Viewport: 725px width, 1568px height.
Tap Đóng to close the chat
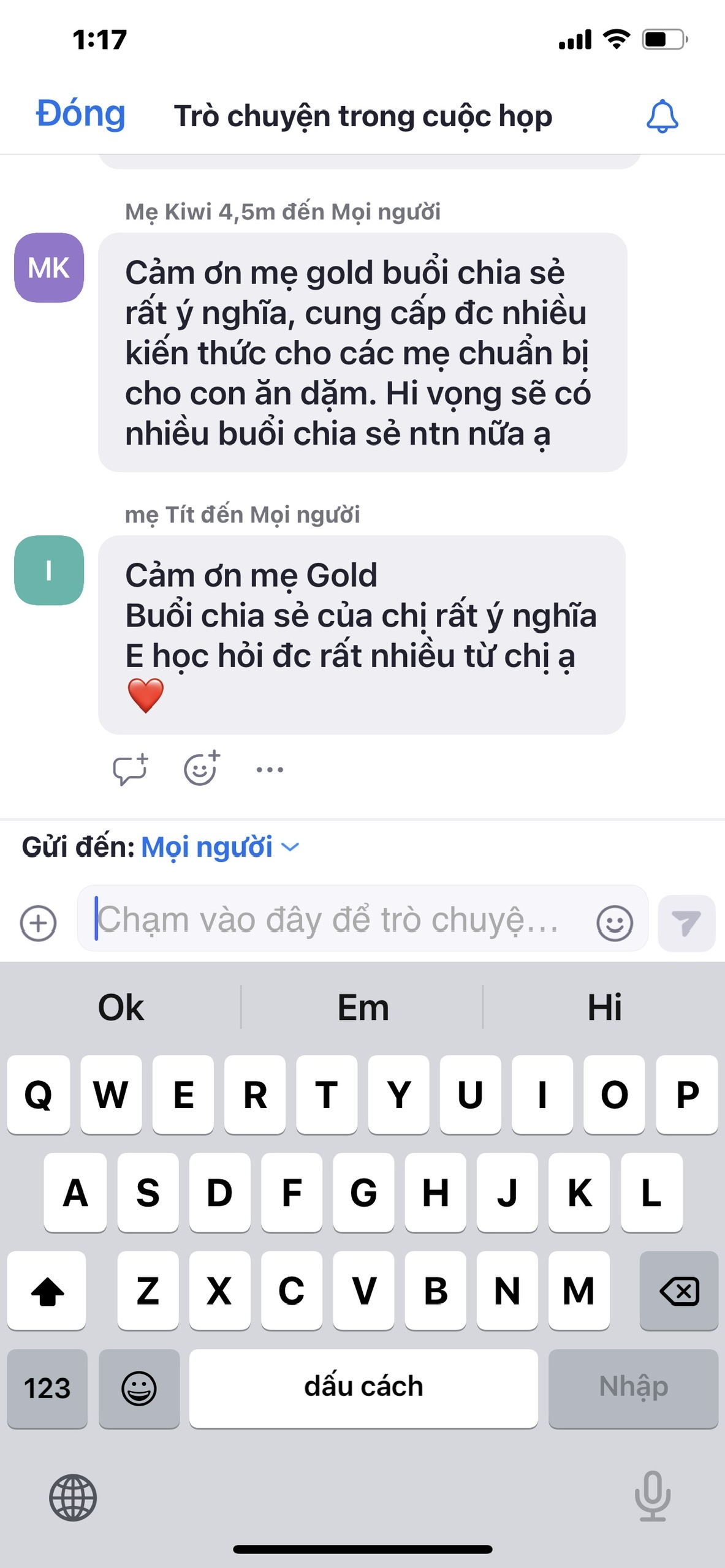pos(80,114)
